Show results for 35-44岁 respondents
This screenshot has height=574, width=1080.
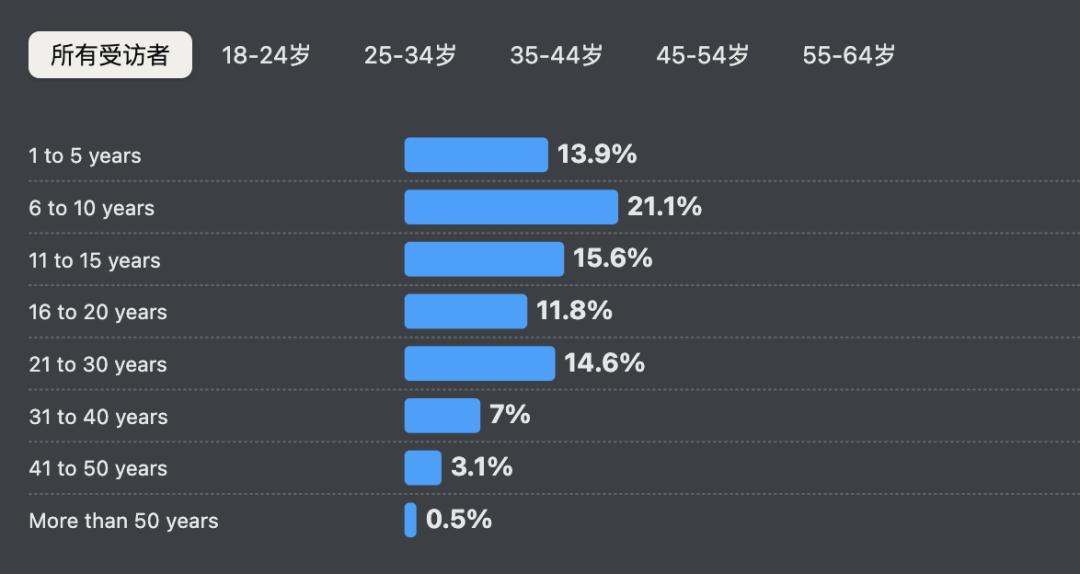tap(557, 55)
